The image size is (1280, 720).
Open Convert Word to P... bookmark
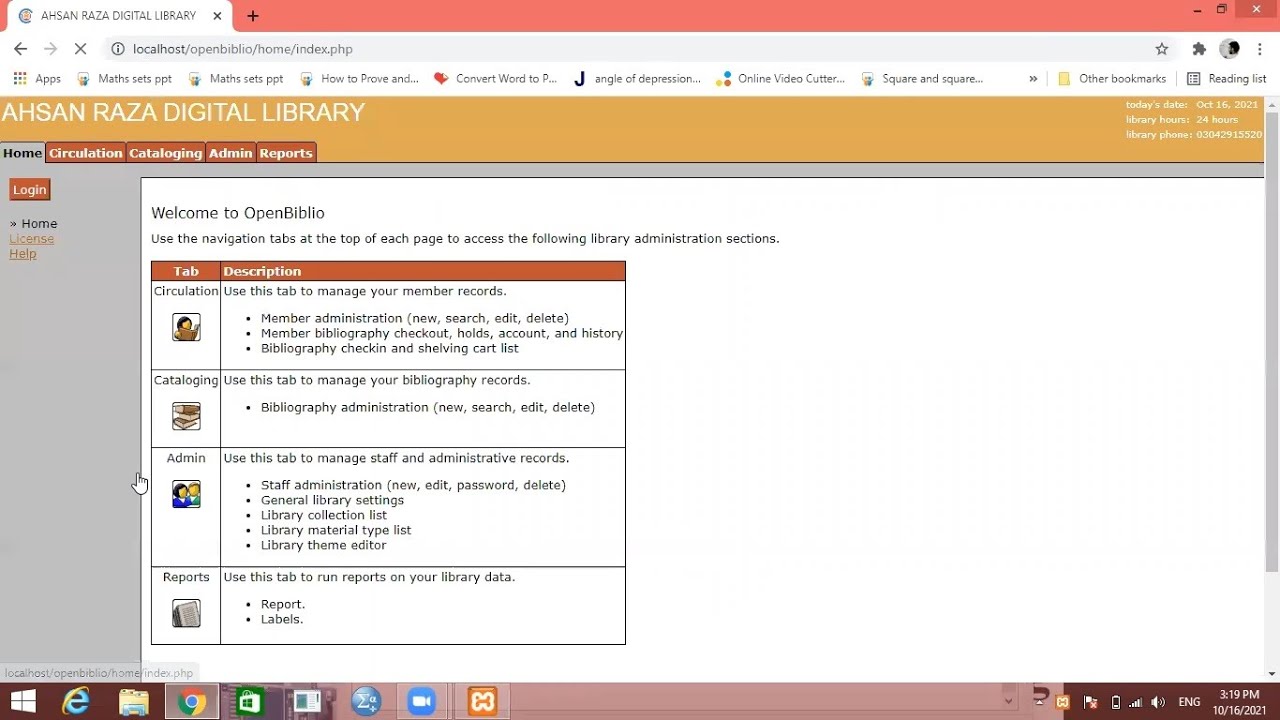495,78
